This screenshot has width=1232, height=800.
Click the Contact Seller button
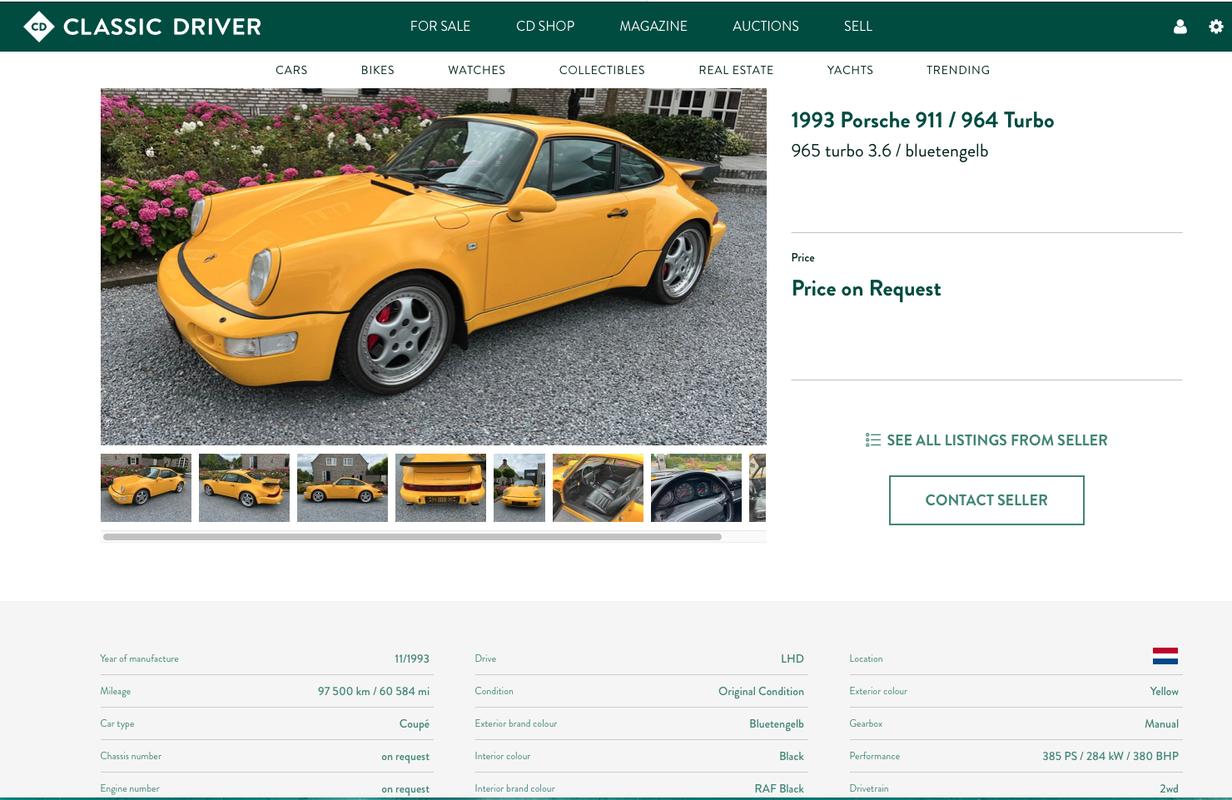(986, 500)
